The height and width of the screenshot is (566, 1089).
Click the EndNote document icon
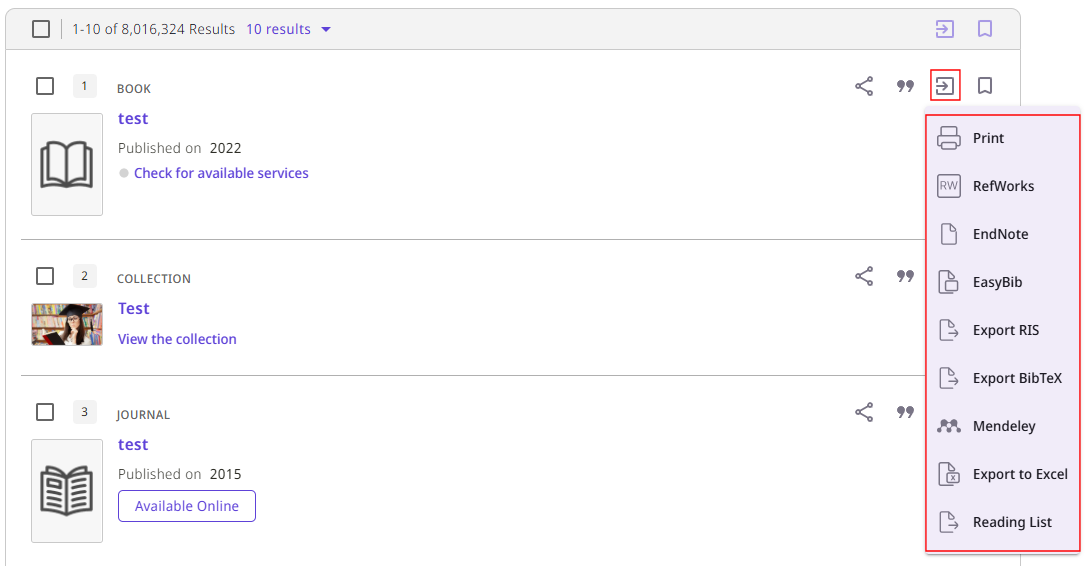(x=949, y=234)
